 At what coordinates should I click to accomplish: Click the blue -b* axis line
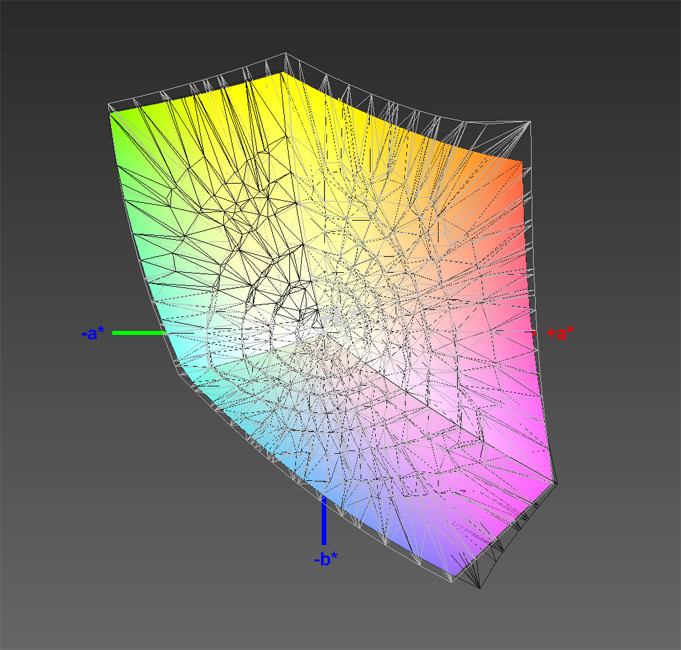[x=324, y=521]
